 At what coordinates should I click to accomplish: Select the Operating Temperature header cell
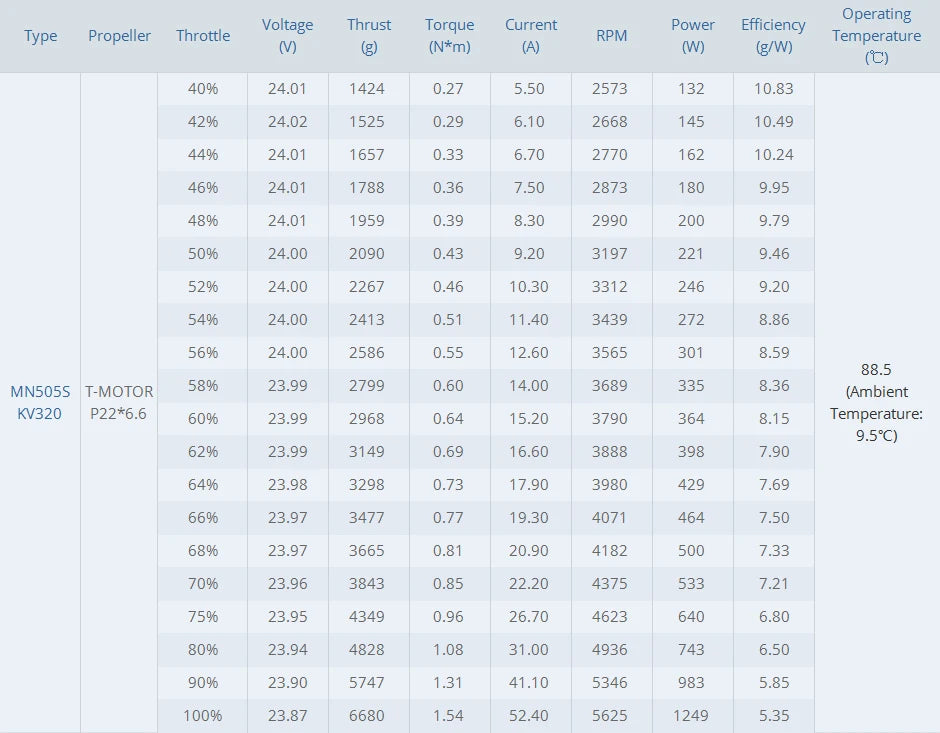(x=877, y=36)
